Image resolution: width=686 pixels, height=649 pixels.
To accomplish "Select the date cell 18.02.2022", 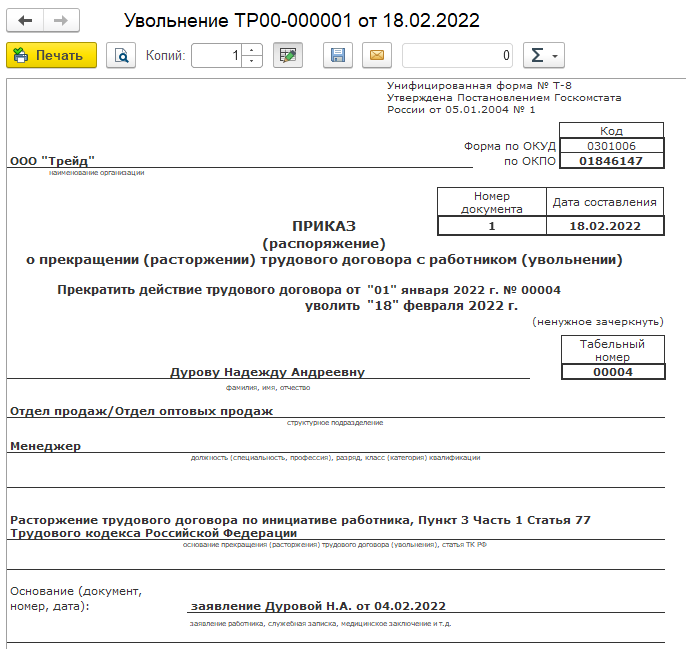I will tap(605, 226).
